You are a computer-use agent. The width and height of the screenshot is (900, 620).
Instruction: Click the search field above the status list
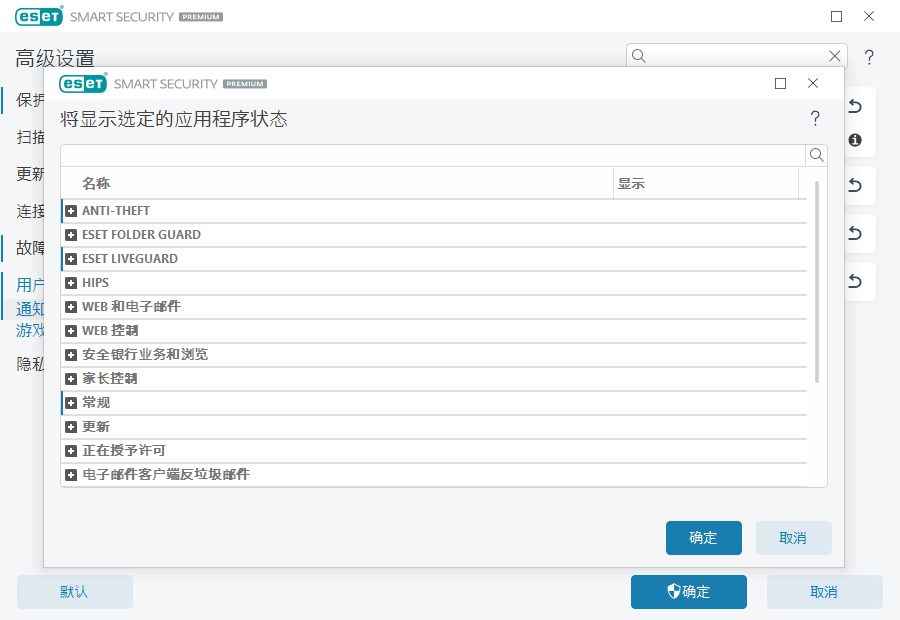432,155
